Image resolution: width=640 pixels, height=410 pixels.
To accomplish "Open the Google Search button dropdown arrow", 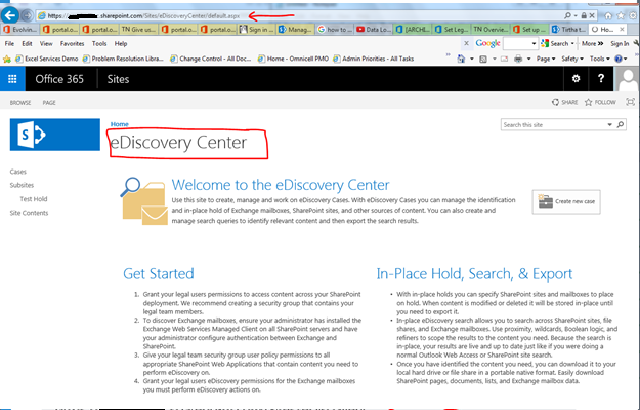I will [572, 43].
